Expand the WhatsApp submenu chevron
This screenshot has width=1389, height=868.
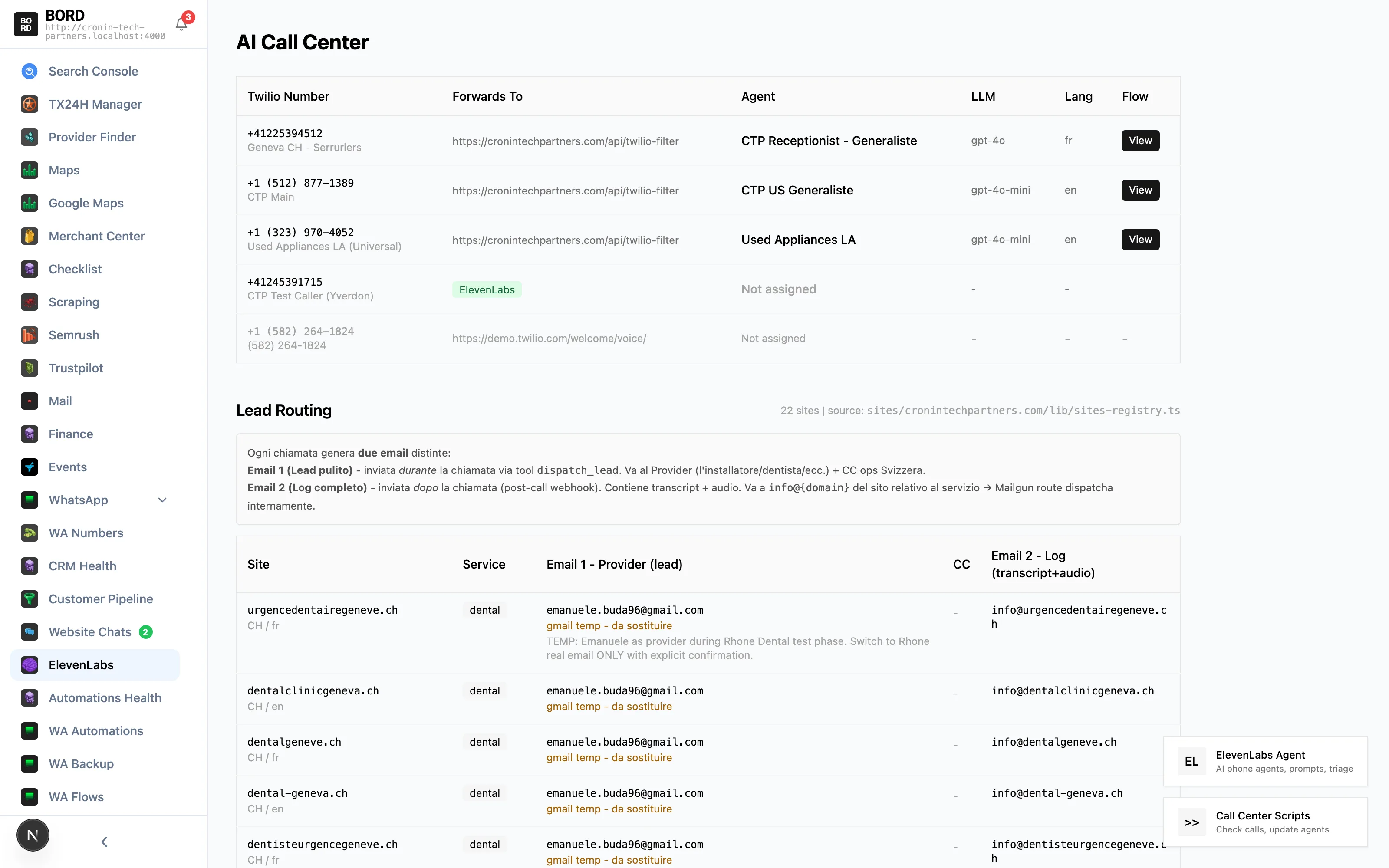(162, 500)
